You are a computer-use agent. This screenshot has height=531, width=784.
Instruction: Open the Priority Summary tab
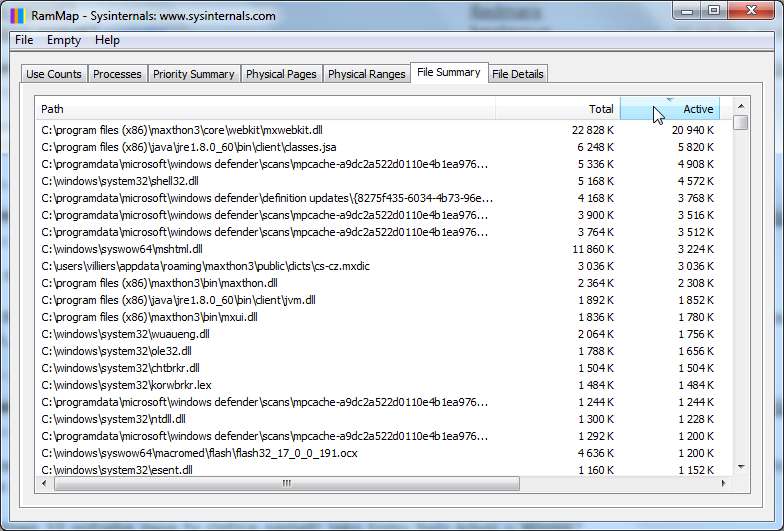coord(194,74)
